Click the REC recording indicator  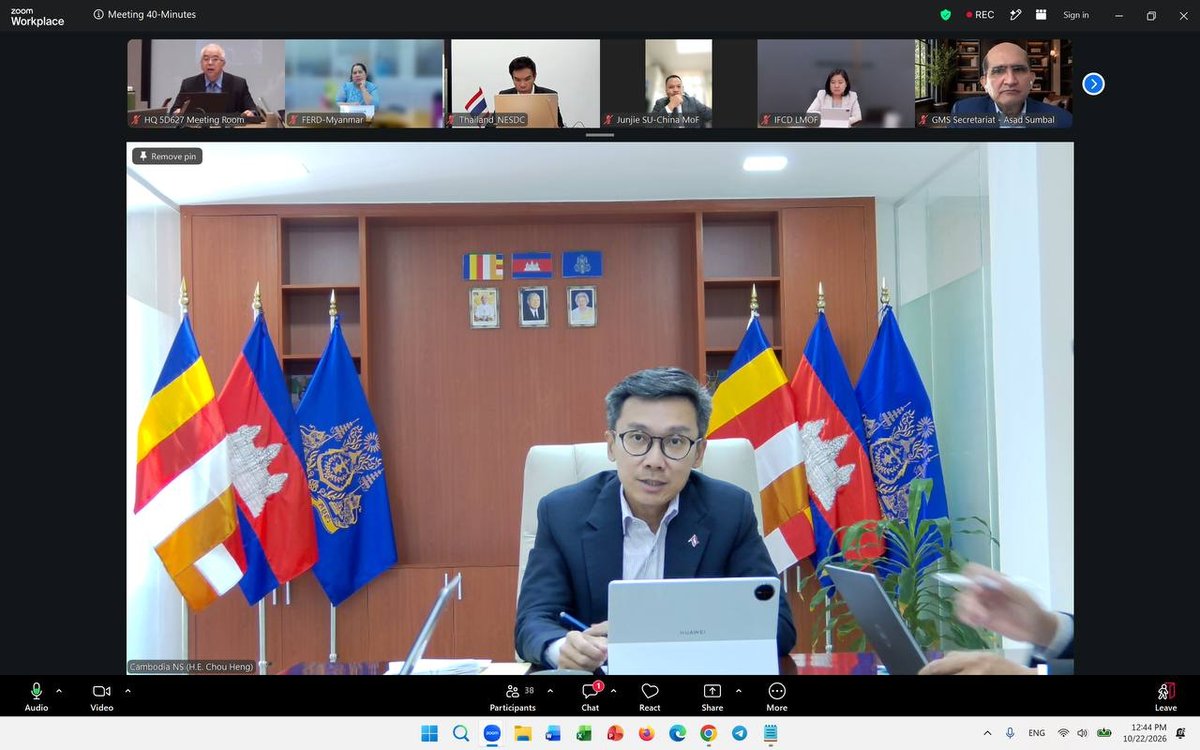(980, 15)
